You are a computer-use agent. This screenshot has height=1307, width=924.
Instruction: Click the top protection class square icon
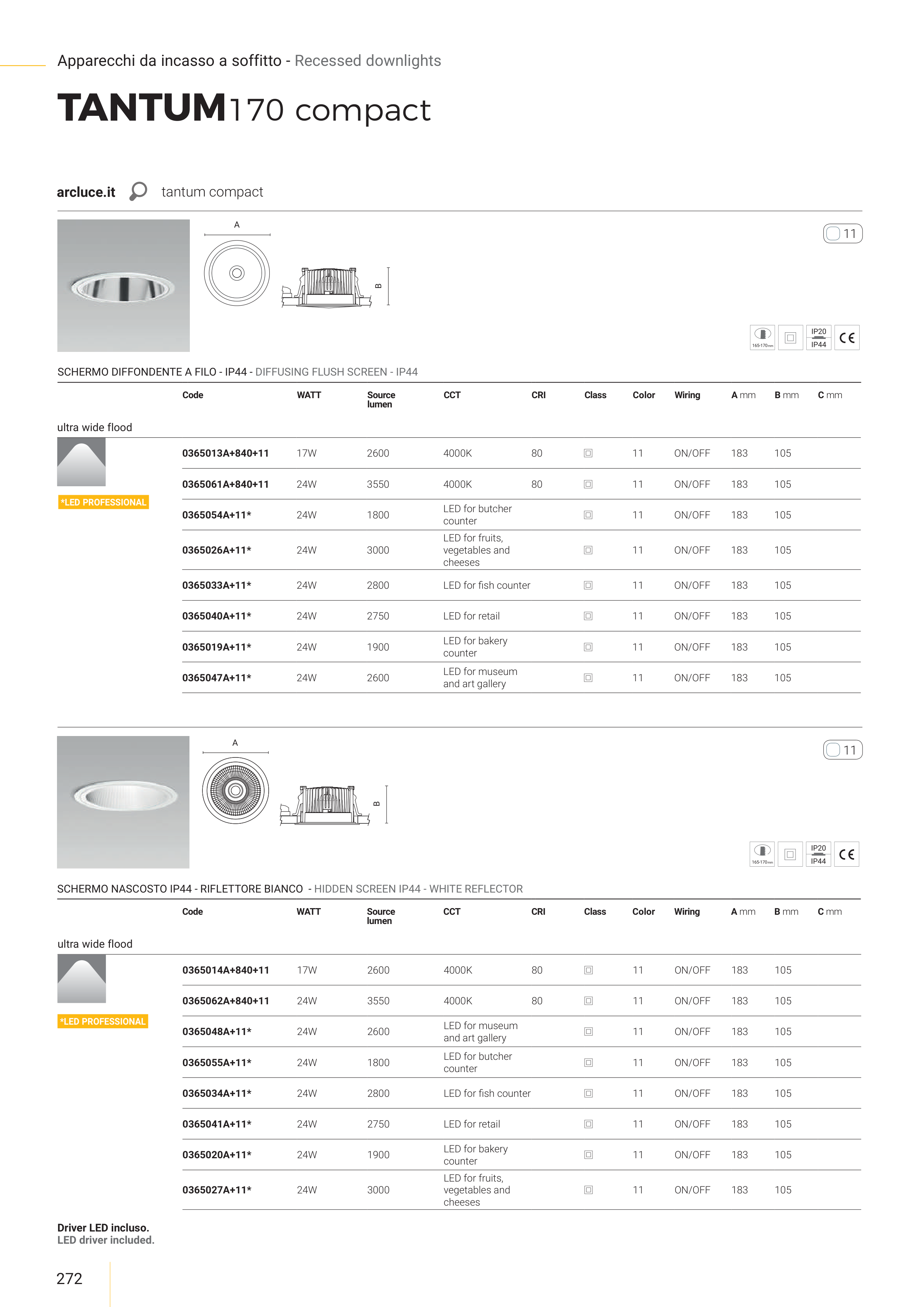[x=790, y=337]
